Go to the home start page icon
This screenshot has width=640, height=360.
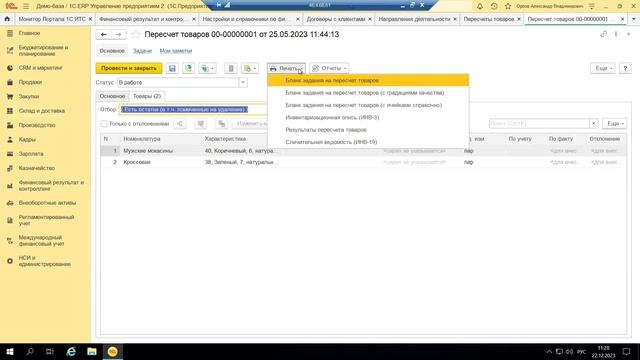pyautogui.click(x=7, y=19)
